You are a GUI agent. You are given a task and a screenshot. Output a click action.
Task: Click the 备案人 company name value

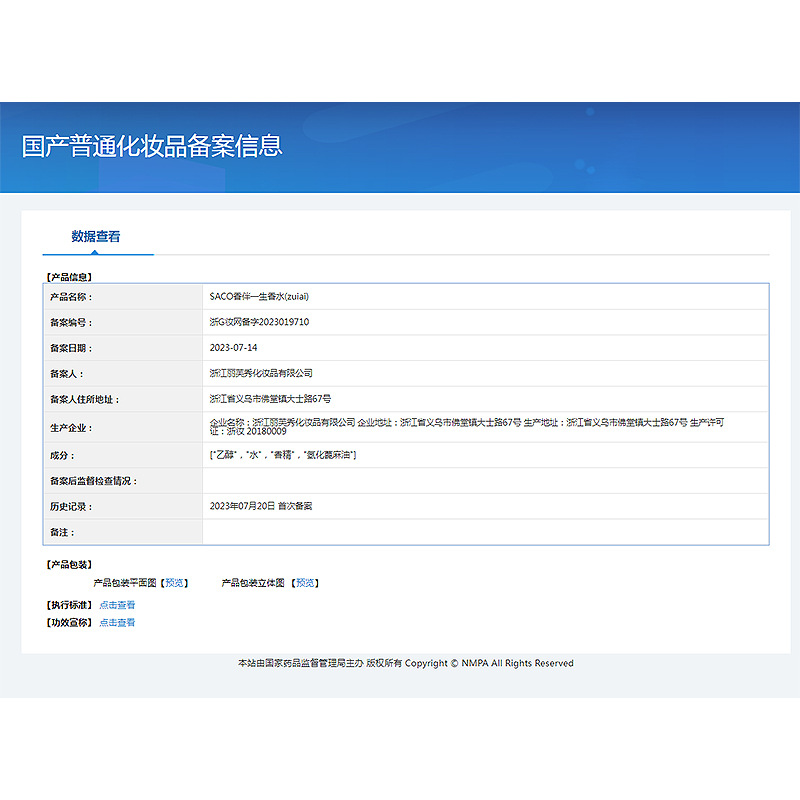coord(261,373)
